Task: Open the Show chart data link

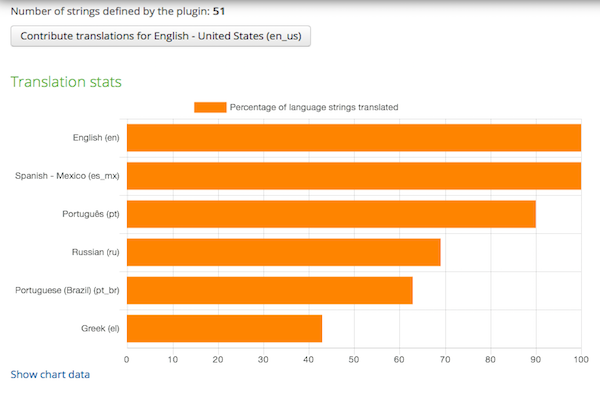Action: click(50, 374)
